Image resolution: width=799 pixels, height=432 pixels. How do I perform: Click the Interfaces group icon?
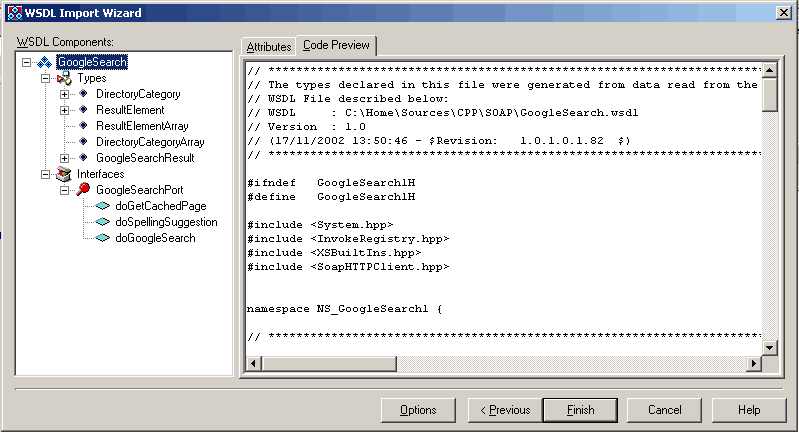[x=63, y=174]
